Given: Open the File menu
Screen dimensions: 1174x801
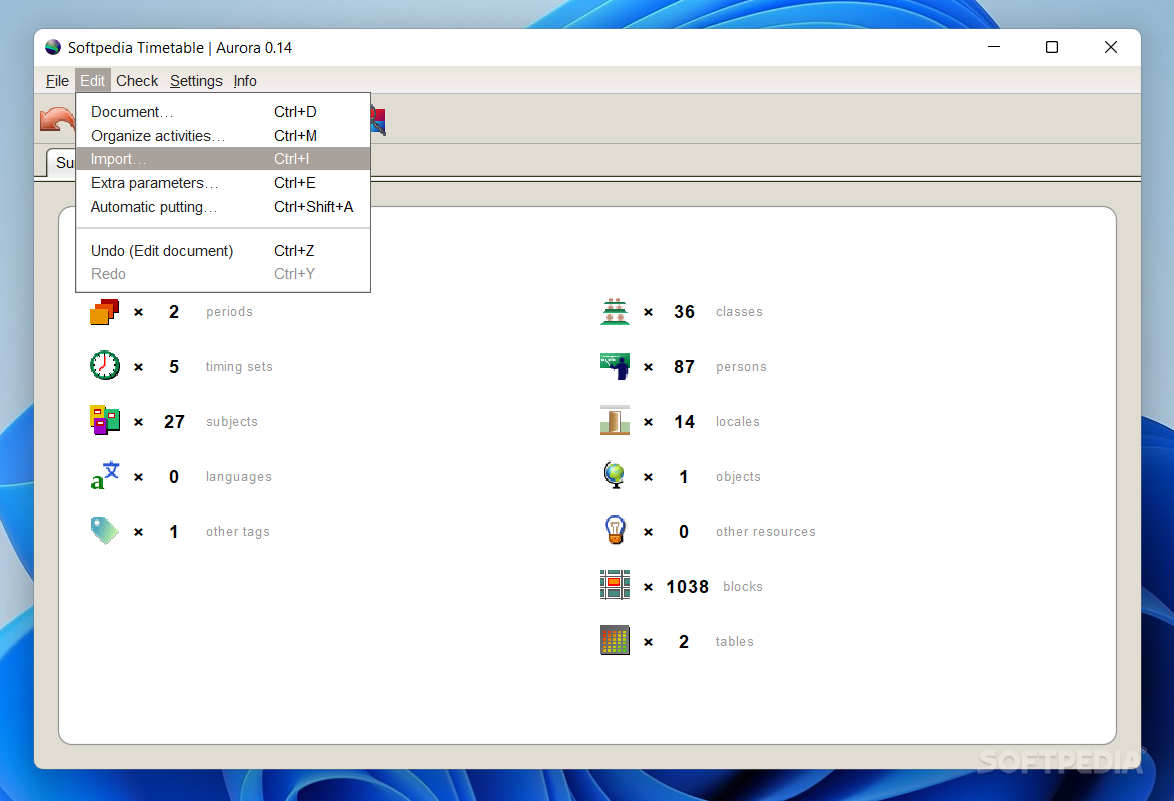Looking at the screenshot, I should [x=57, y=81].
